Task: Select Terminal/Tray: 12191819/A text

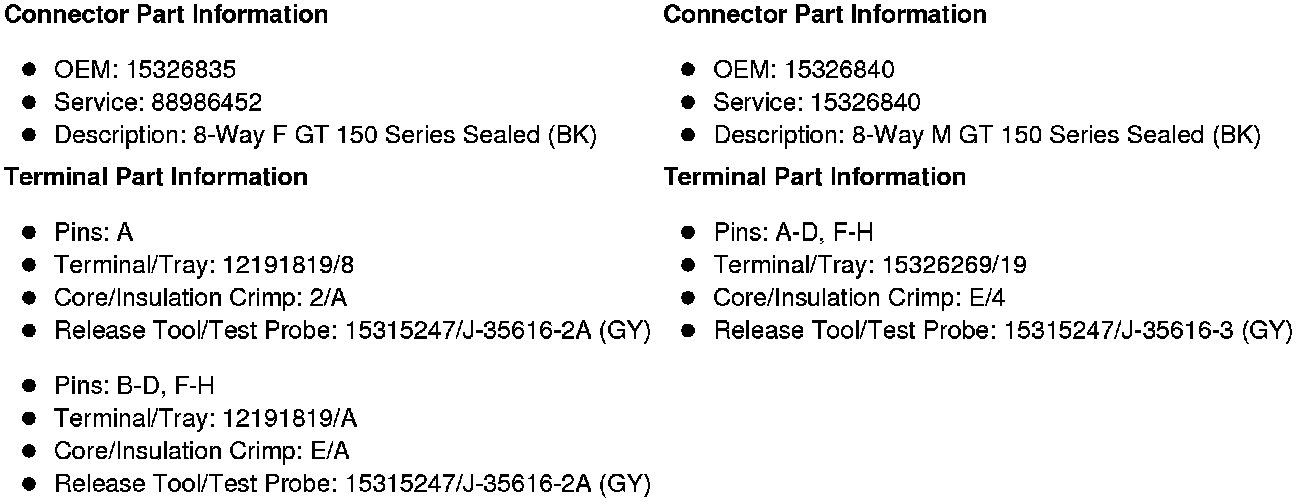Action: click(205, 418)
